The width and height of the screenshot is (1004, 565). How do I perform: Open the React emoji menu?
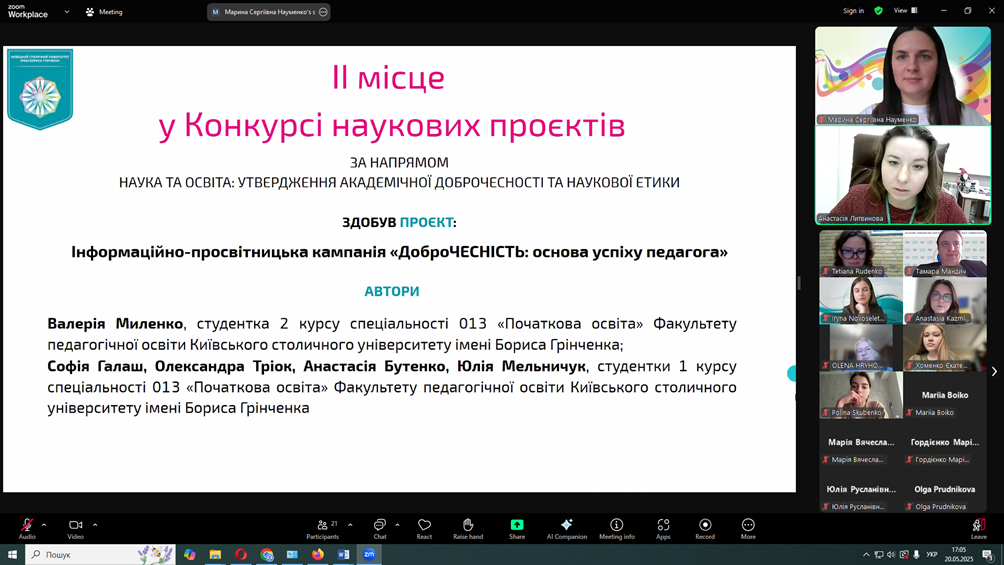point(424,527)
